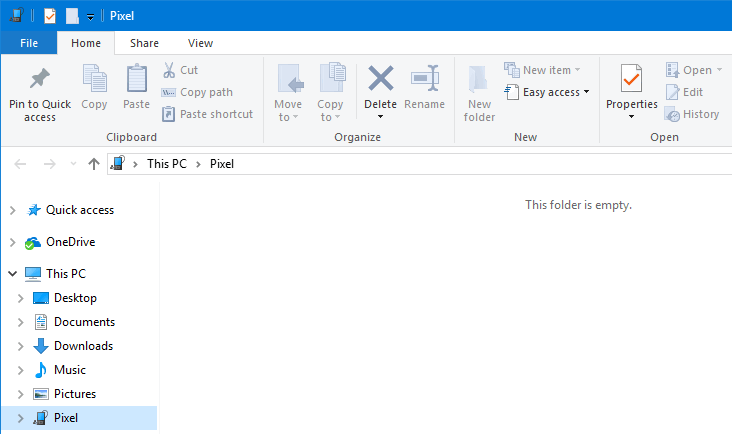Viewport: 732px width, 434px height.
Task: Open the Easy access dropdown arrow
Action: pos(586,92)
